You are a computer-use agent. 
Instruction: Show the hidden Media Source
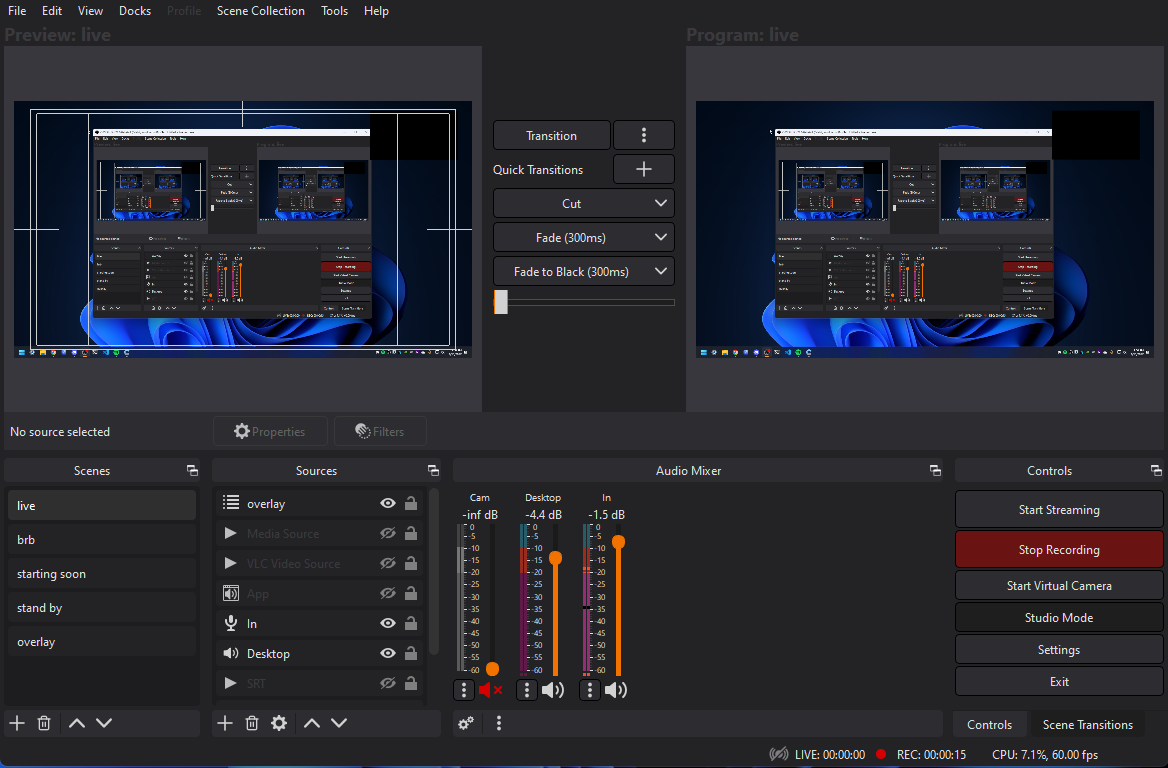(x=387, y=533)
